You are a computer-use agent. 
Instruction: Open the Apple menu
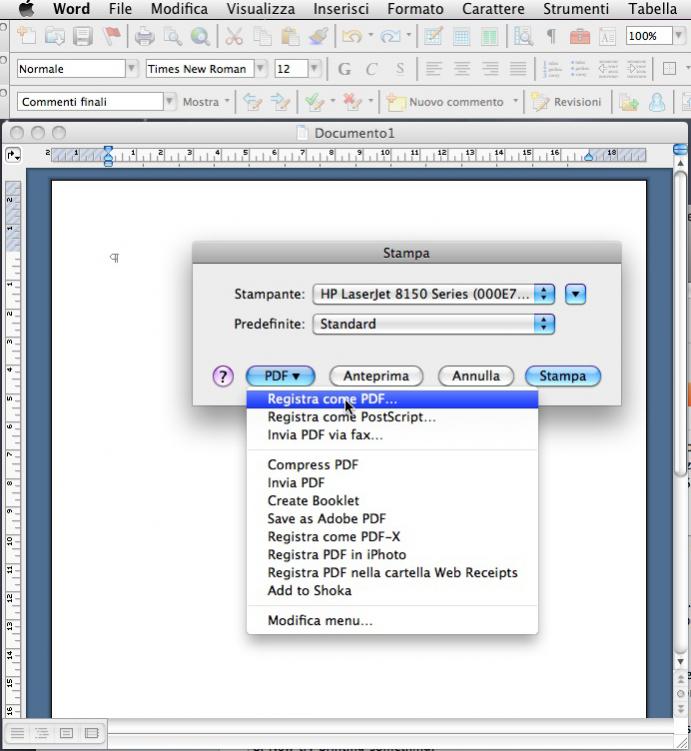[x=26, y=9]
